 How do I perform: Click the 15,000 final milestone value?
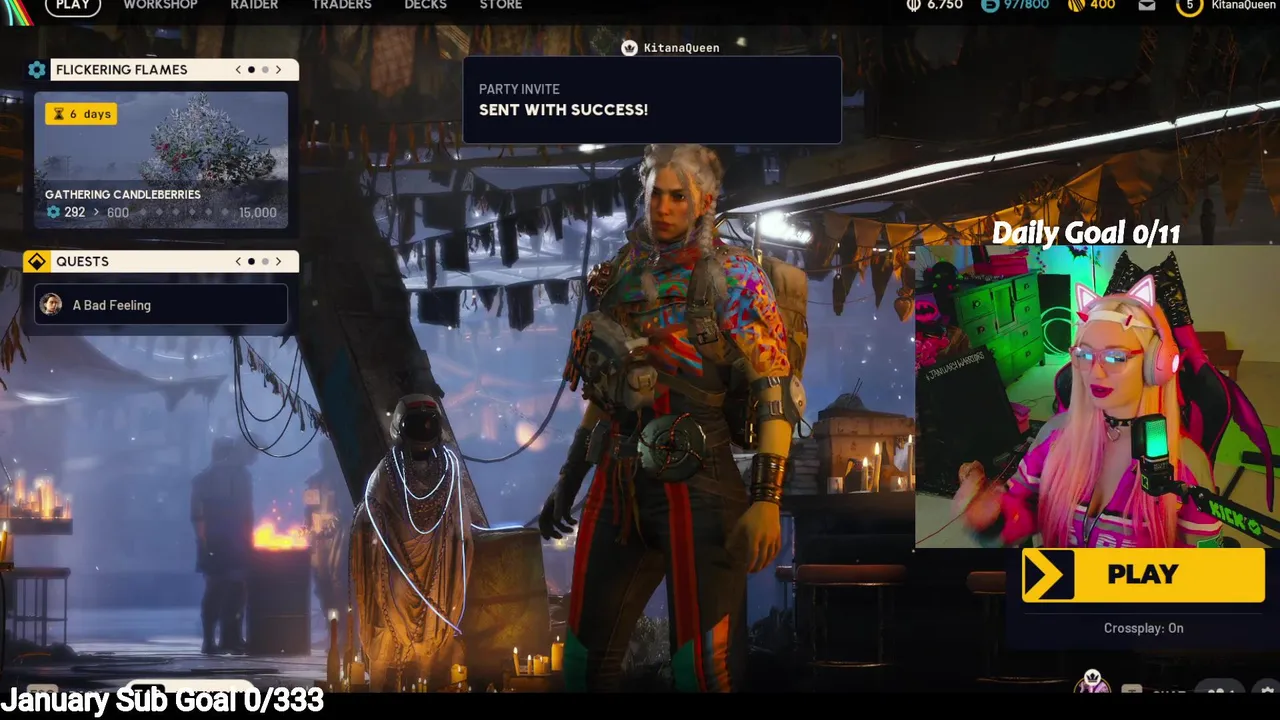click(257, 212)
